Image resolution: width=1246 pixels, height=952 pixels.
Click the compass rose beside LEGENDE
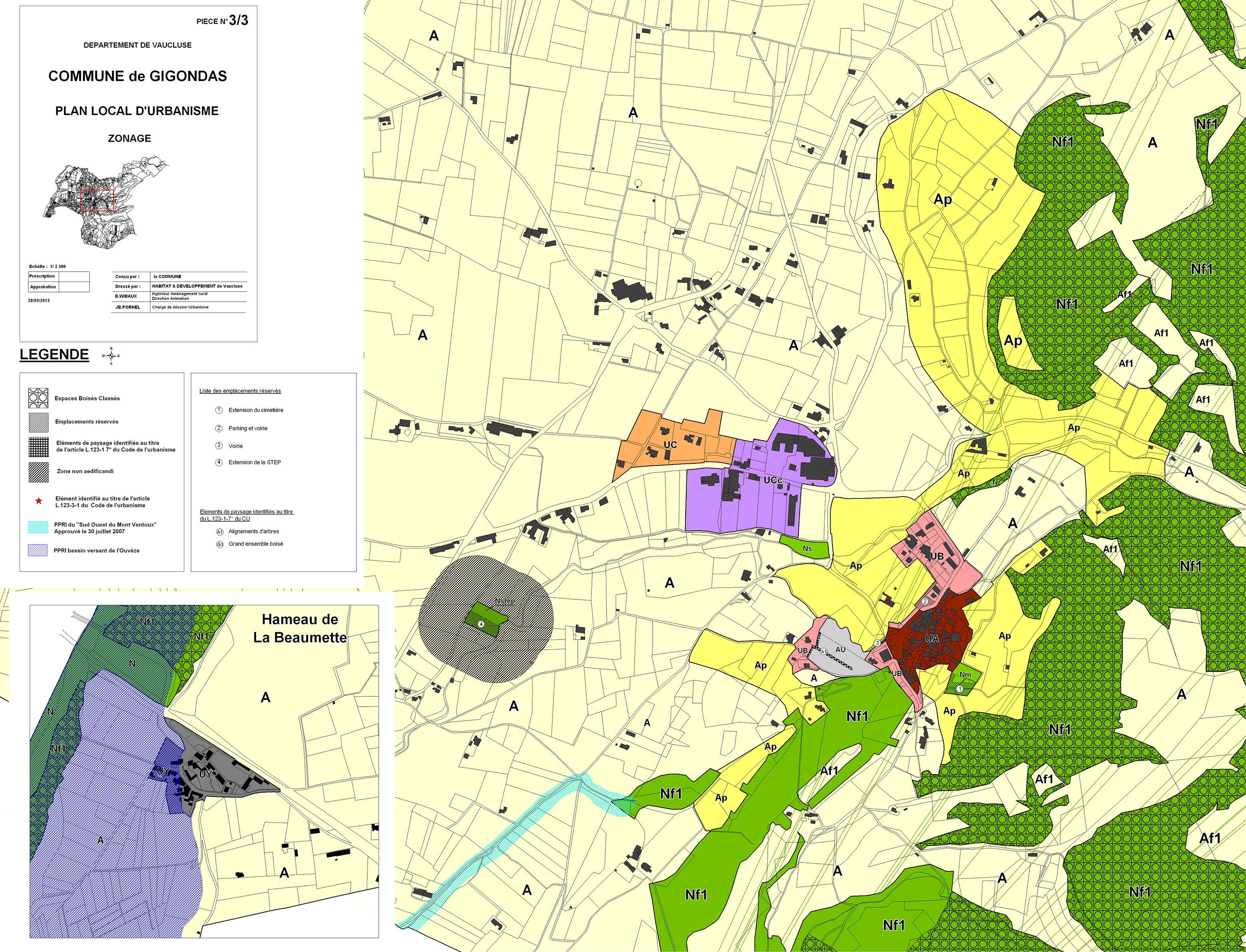[x=111, y=356]
